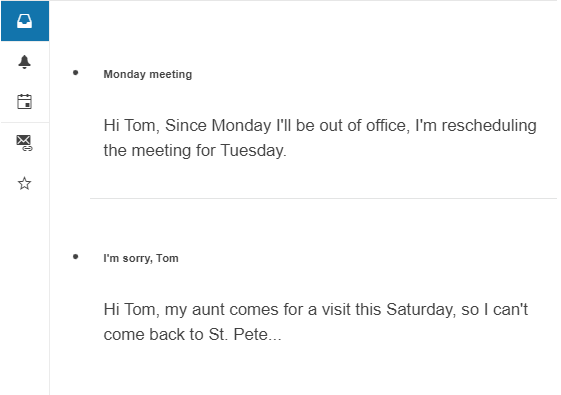Show starred items with the star icon

pos(24,183)
